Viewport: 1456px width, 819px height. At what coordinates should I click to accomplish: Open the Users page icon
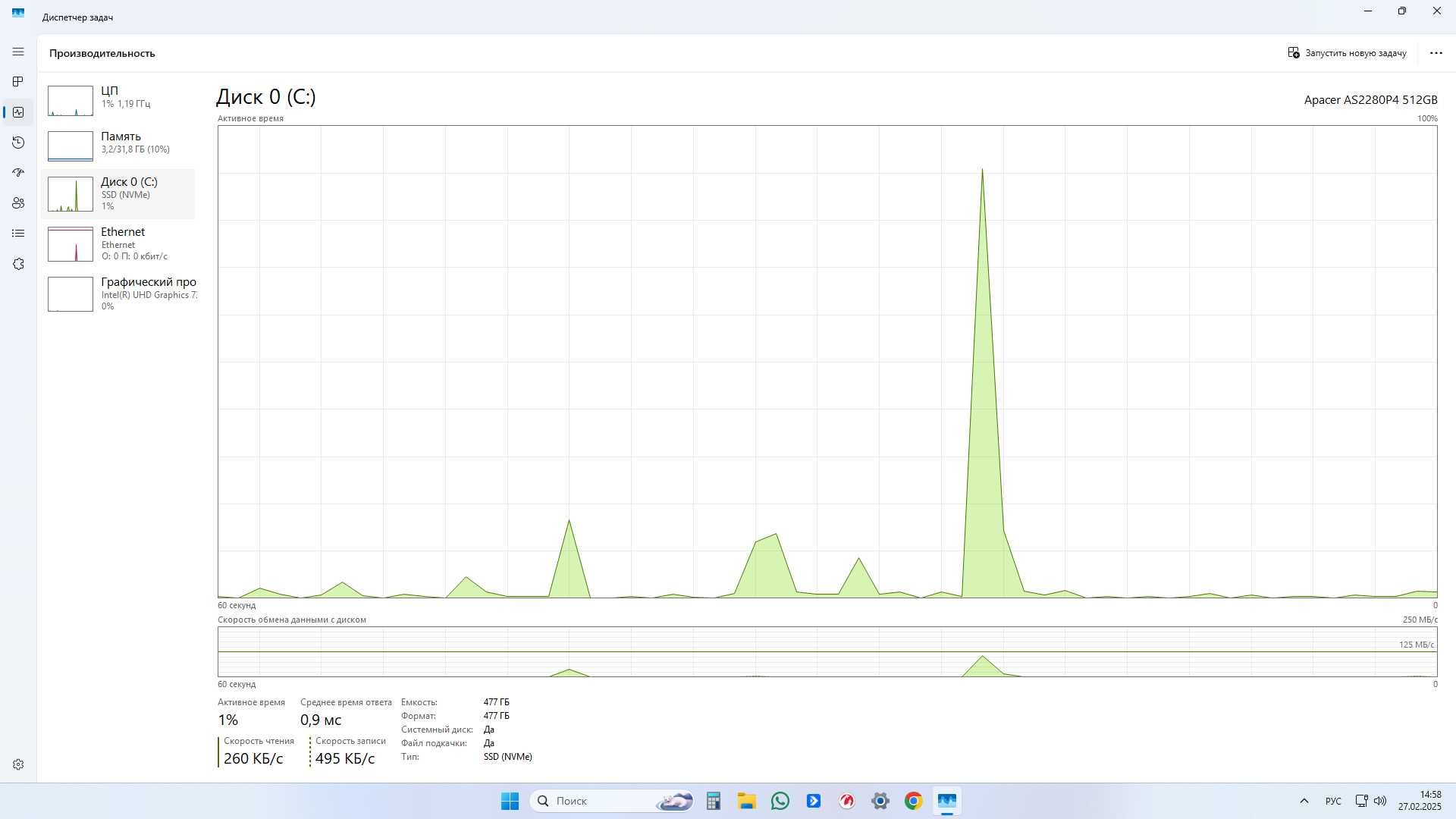tap(18, 203)
